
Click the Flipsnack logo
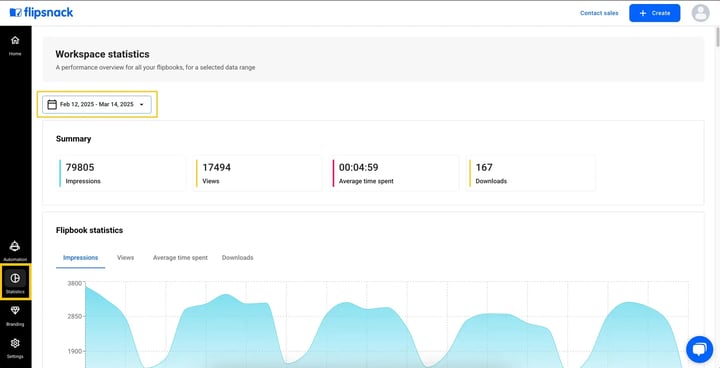coord(41,13)
